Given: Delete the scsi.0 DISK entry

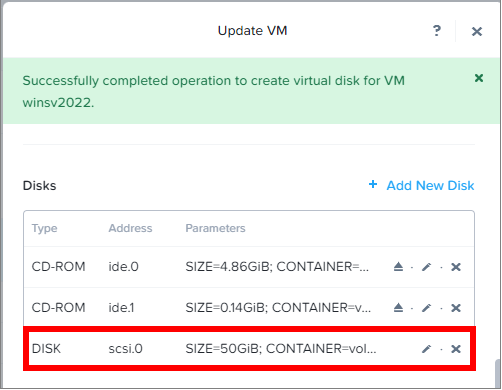Looking at the screenshot, I should coord(456,349).
